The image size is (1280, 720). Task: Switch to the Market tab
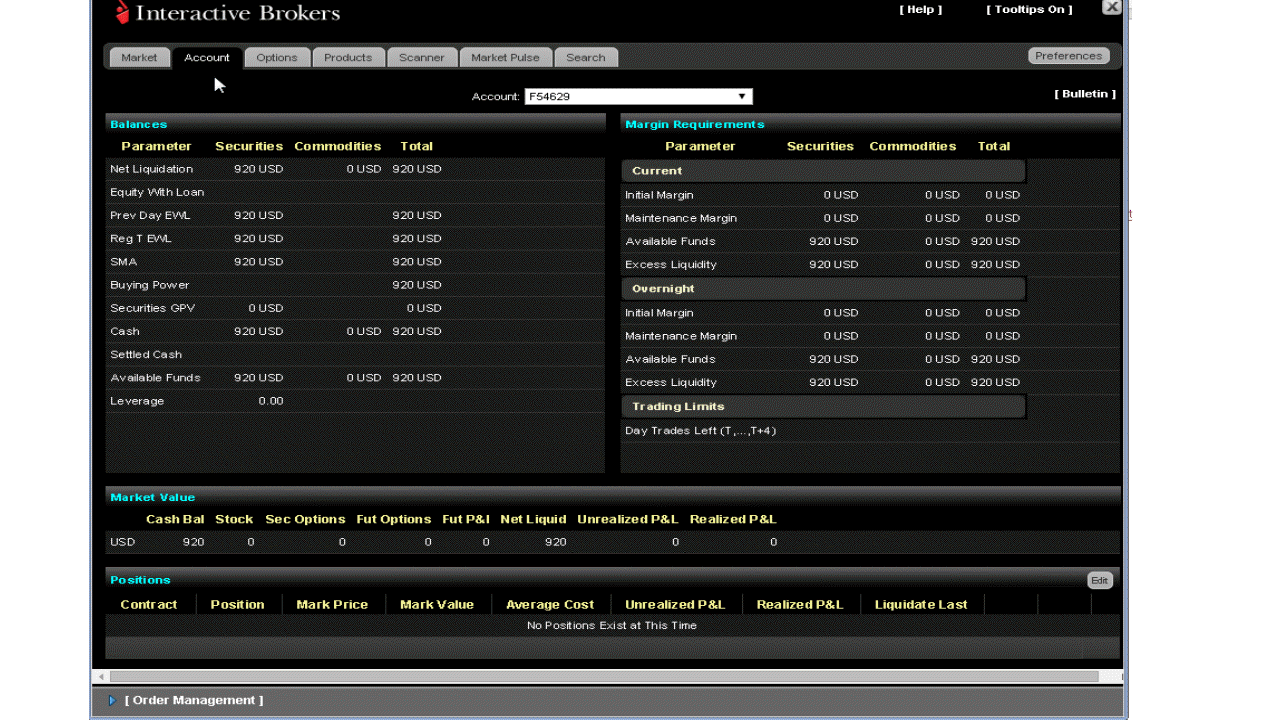(x=139, y=58)
